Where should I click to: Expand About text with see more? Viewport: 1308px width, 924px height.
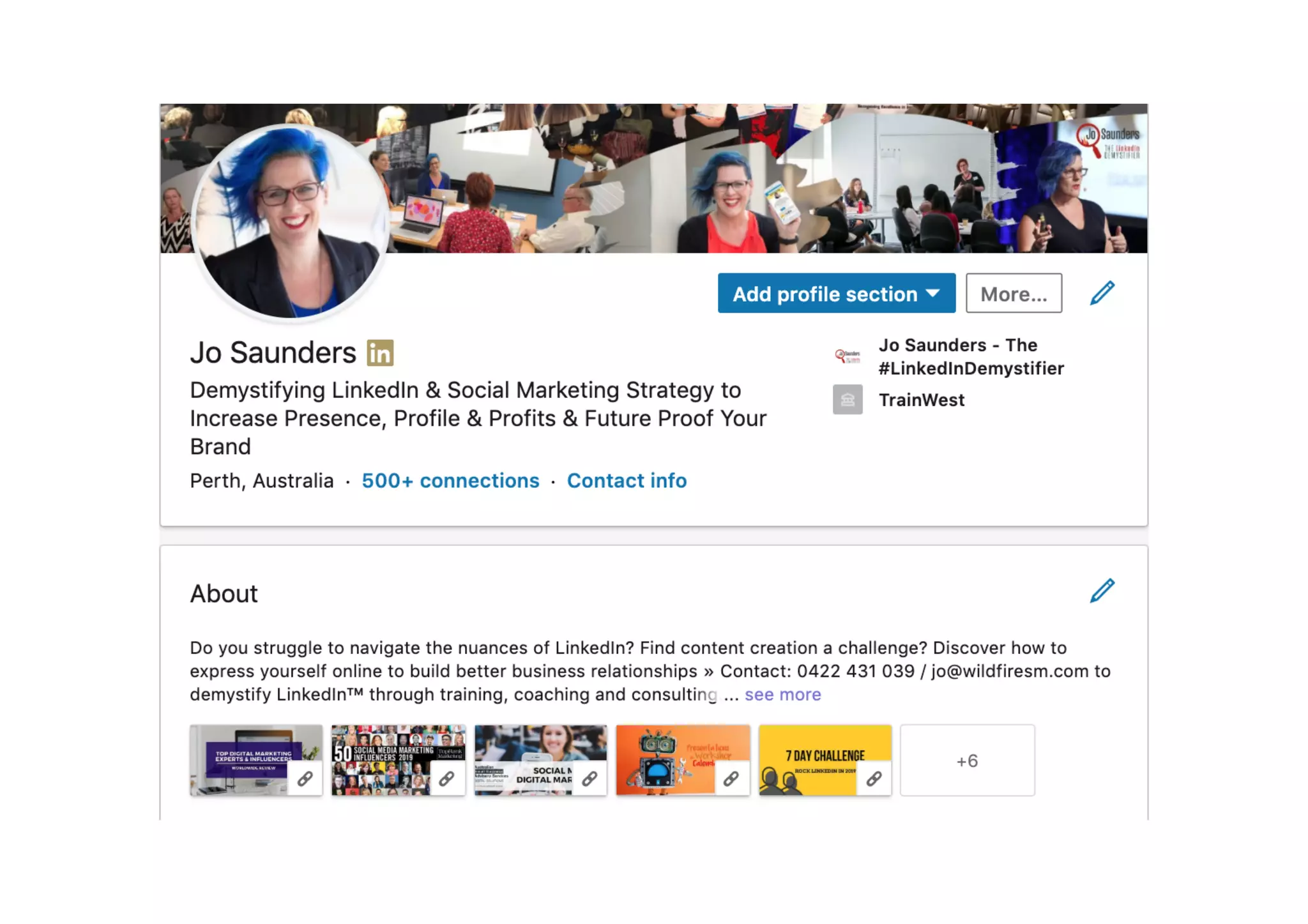(782, 694)
